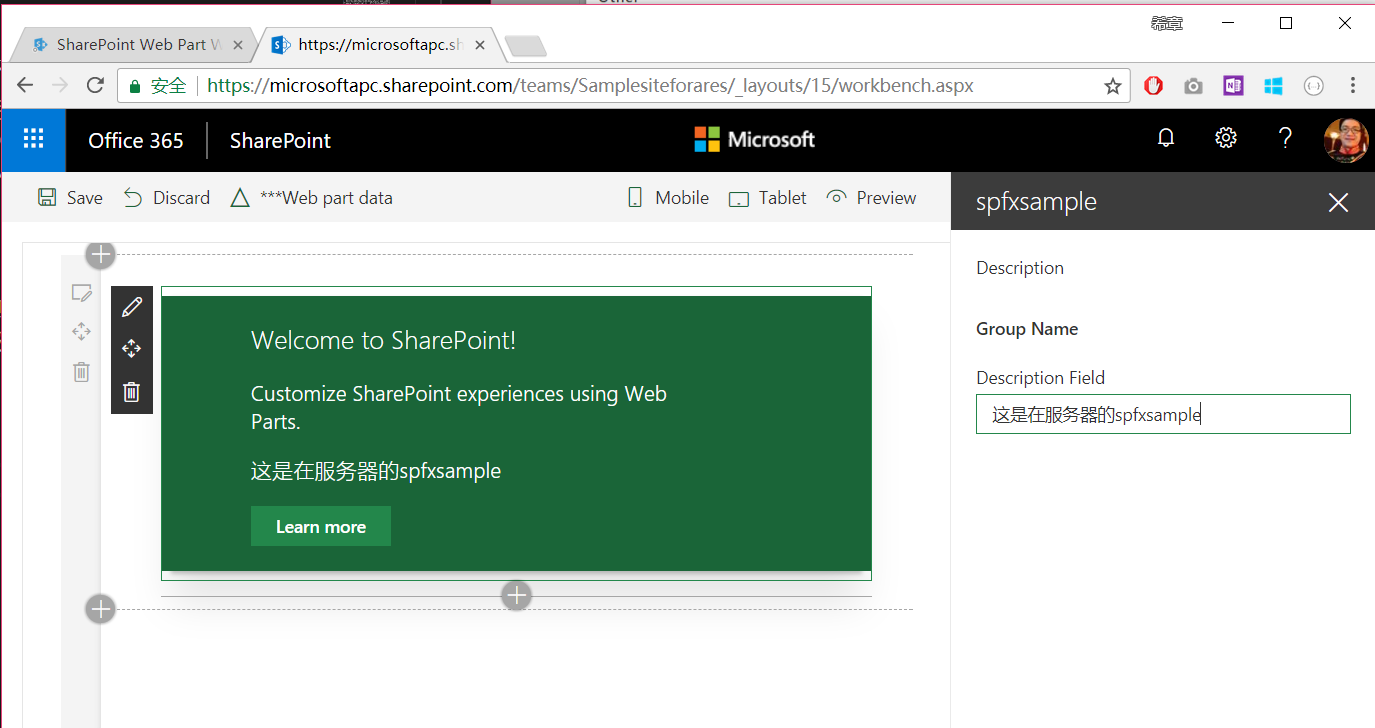Viewport: 1375px width, 728px height.
Task: Select the edit web part pencil icon
Action: click(131, 306)
